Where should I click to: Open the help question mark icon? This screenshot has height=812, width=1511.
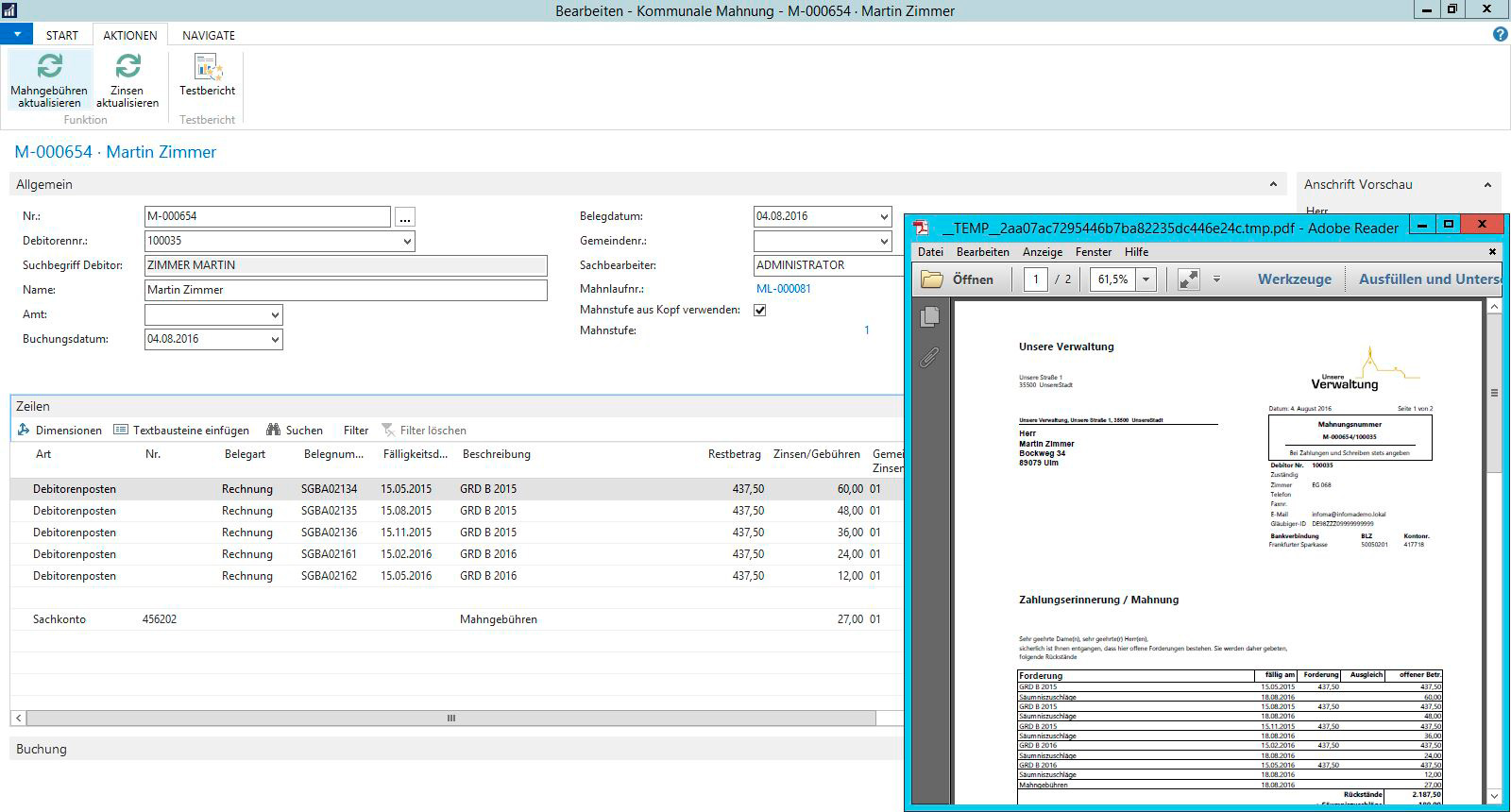(1500, 35)
